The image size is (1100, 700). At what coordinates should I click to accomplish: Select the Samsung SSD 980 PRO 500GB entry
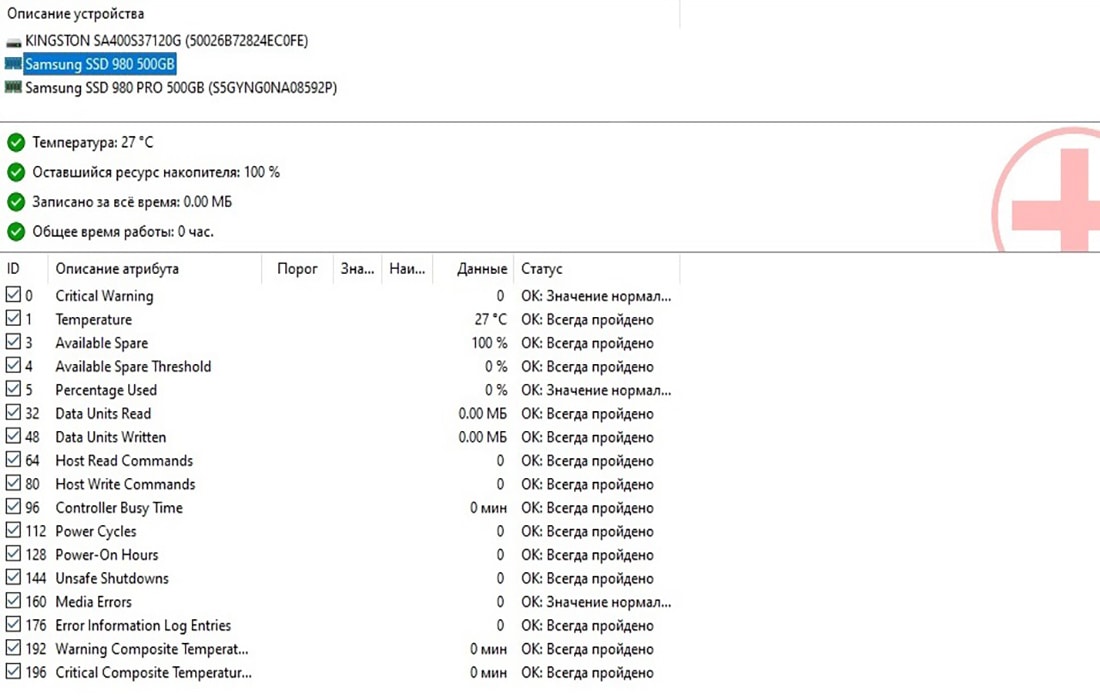[181, 88]
